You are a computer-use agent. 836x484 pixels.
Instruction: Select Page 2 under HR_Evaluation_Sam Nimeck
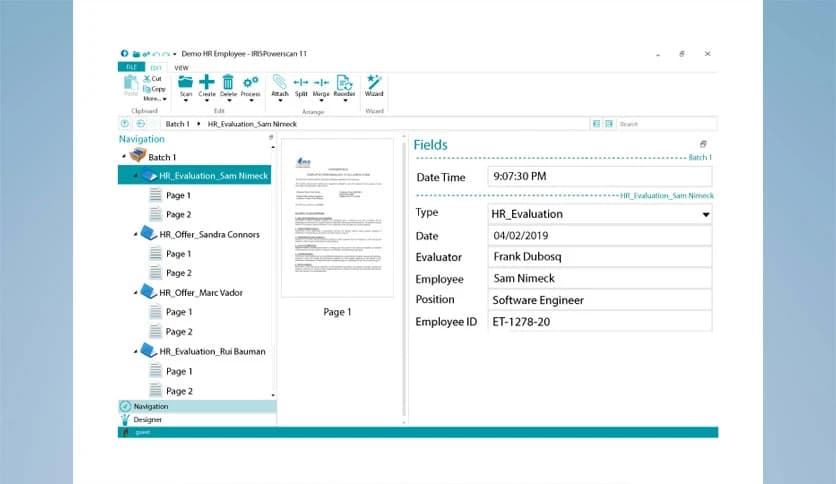click(x=178, y=214)
